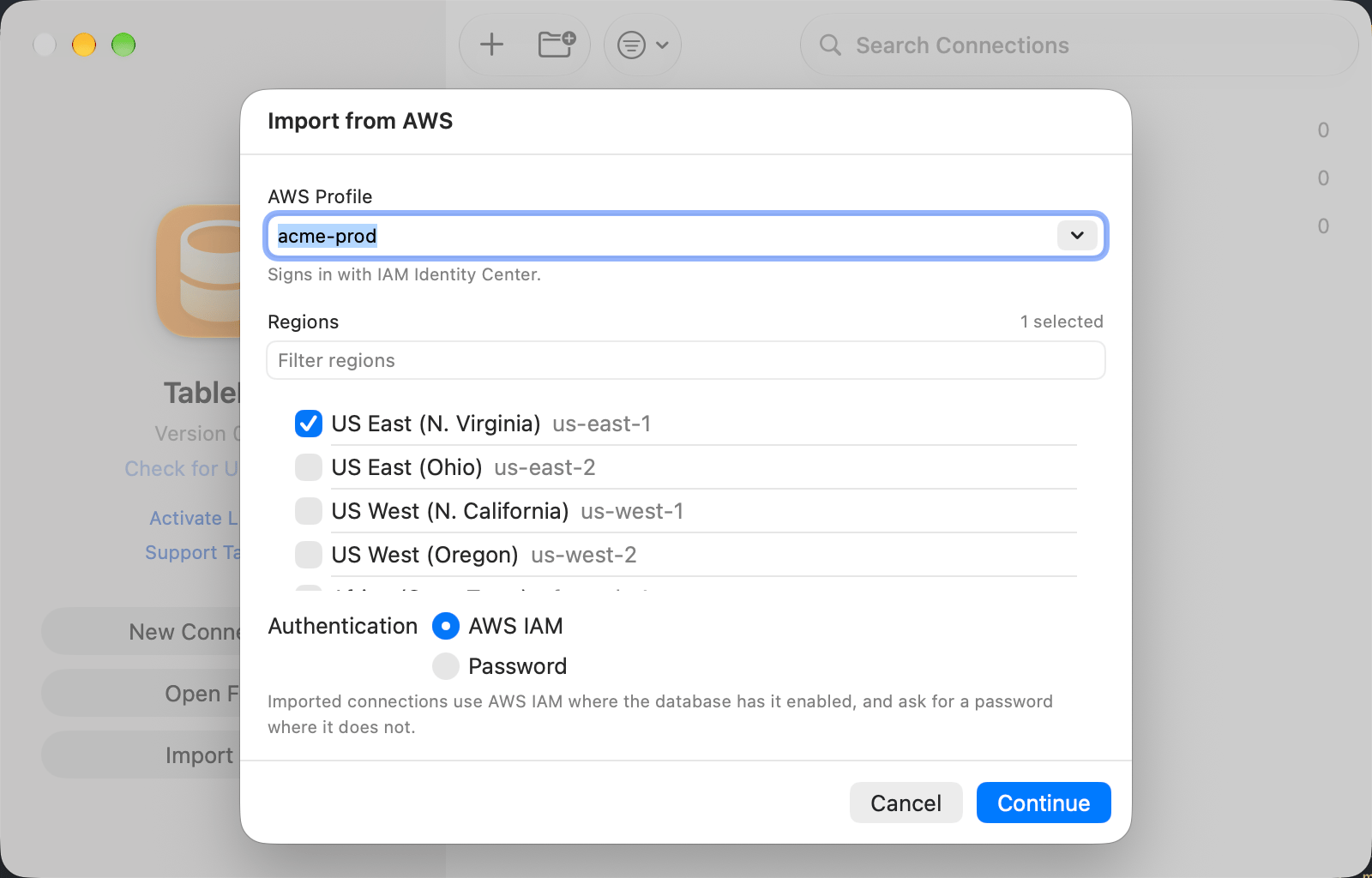Click the new folder group icon
1372x878 pixels.
point(557,45)
